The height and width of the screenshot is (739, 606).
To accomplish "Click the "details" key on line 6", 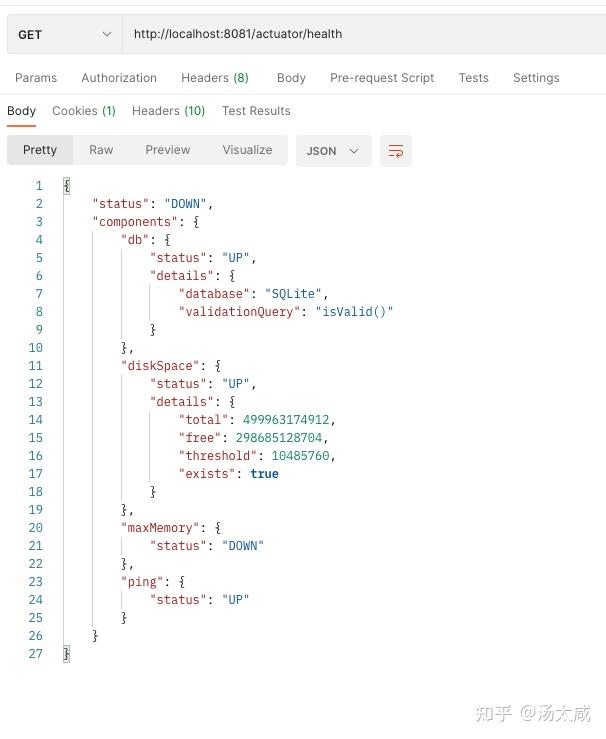I will [x=181, y=276].
